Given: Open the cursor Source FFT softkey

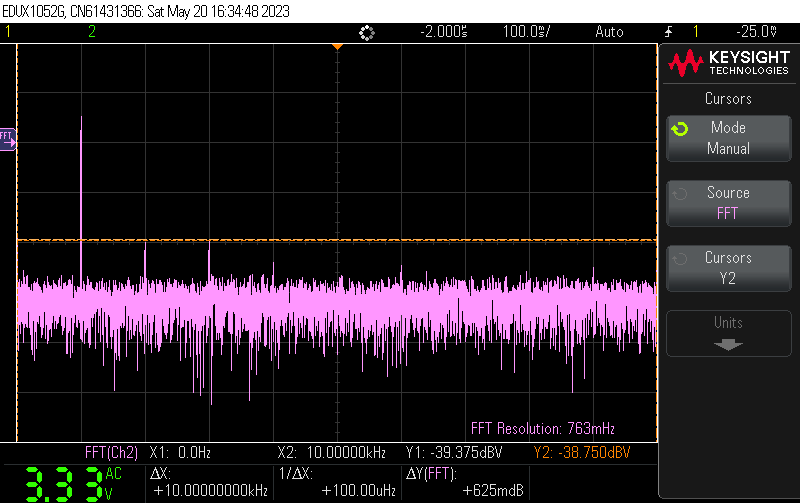Looking at the screenshot, I should tap(729, 203).
